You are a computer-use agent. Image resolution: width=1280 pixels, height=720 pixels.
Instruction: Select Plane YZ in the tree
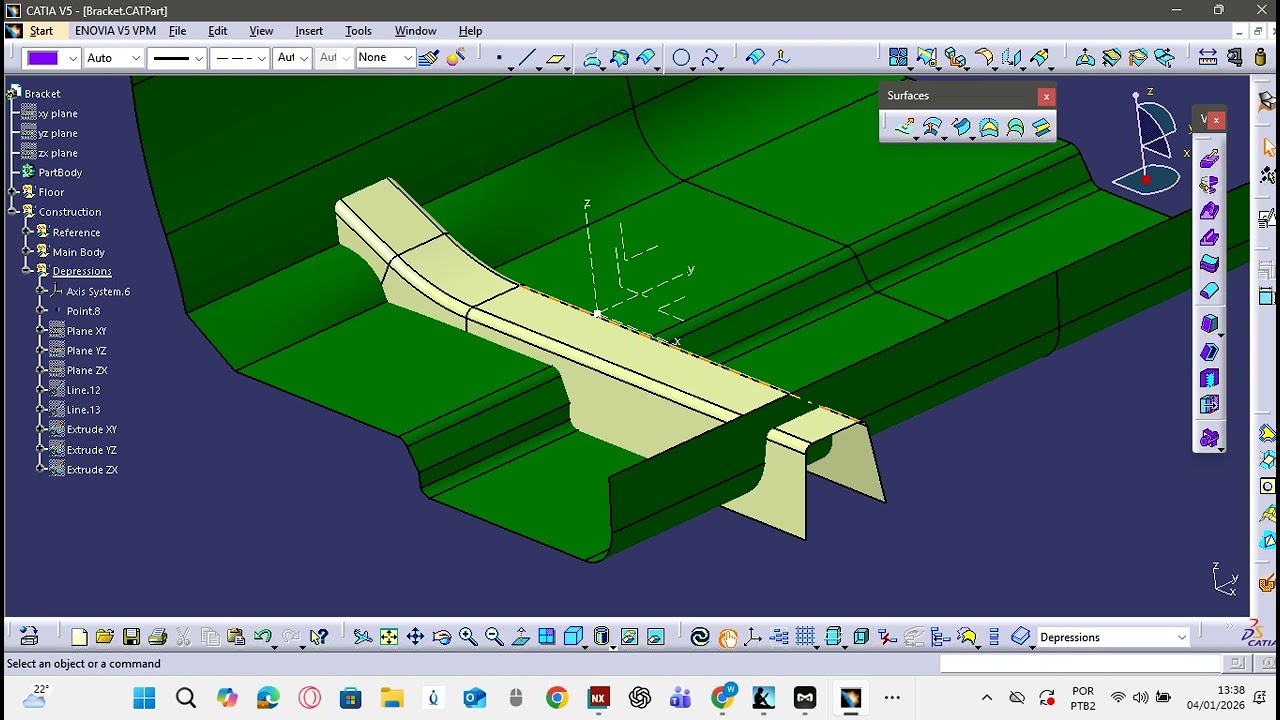(x=86, y=351)
